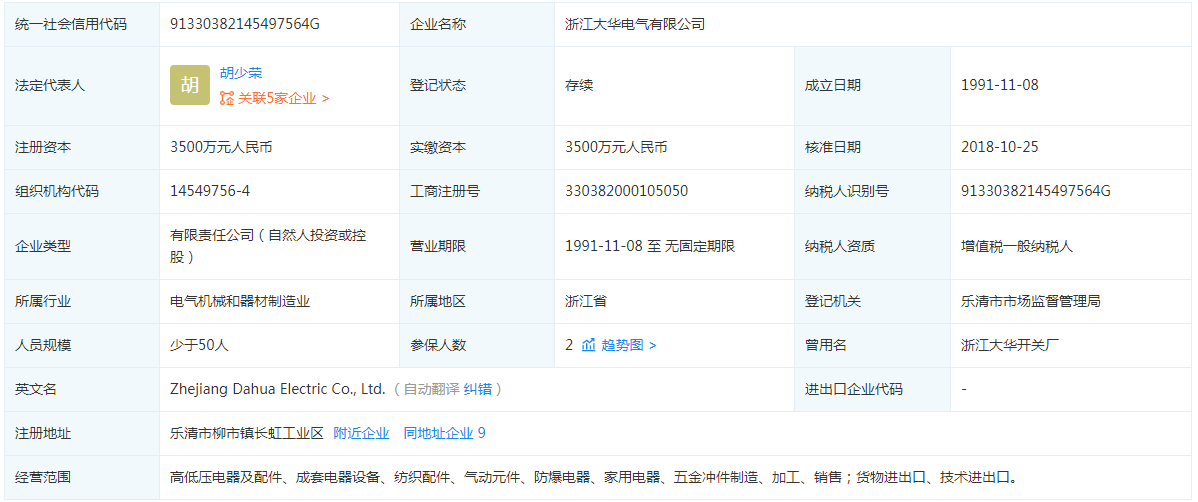Click 纠错 to correct the English name
Image resolution: width=1198 pixels, height=502 pixels.
pyautogui.click(x=478, y=389)
